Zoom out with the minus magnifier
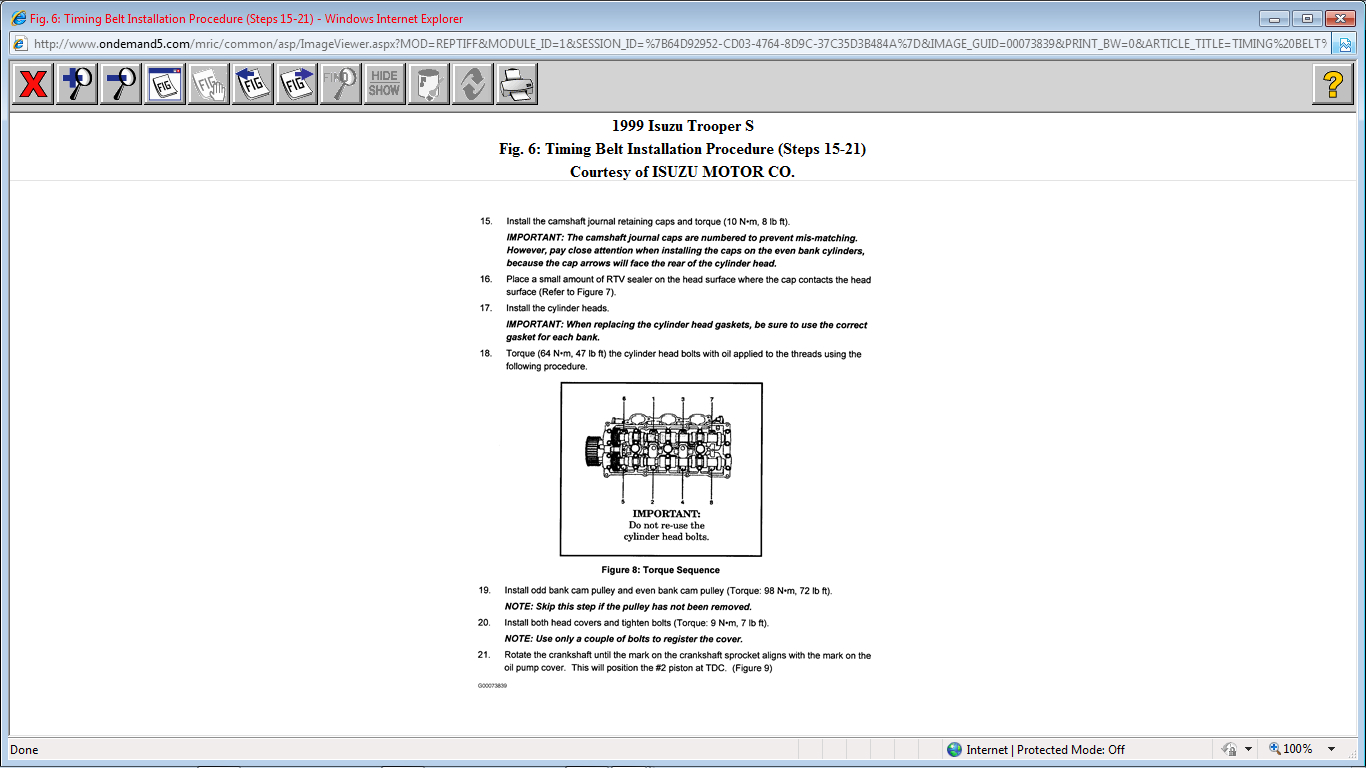This screenshot has height=768, width=1366. 121,84
